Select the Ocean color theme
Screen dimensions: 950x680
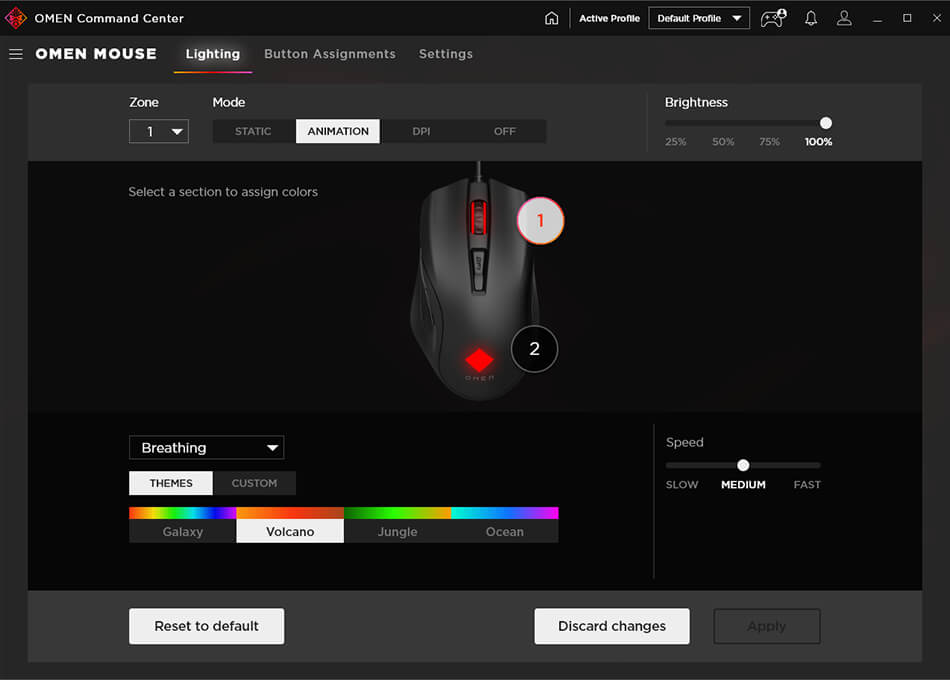503,531
